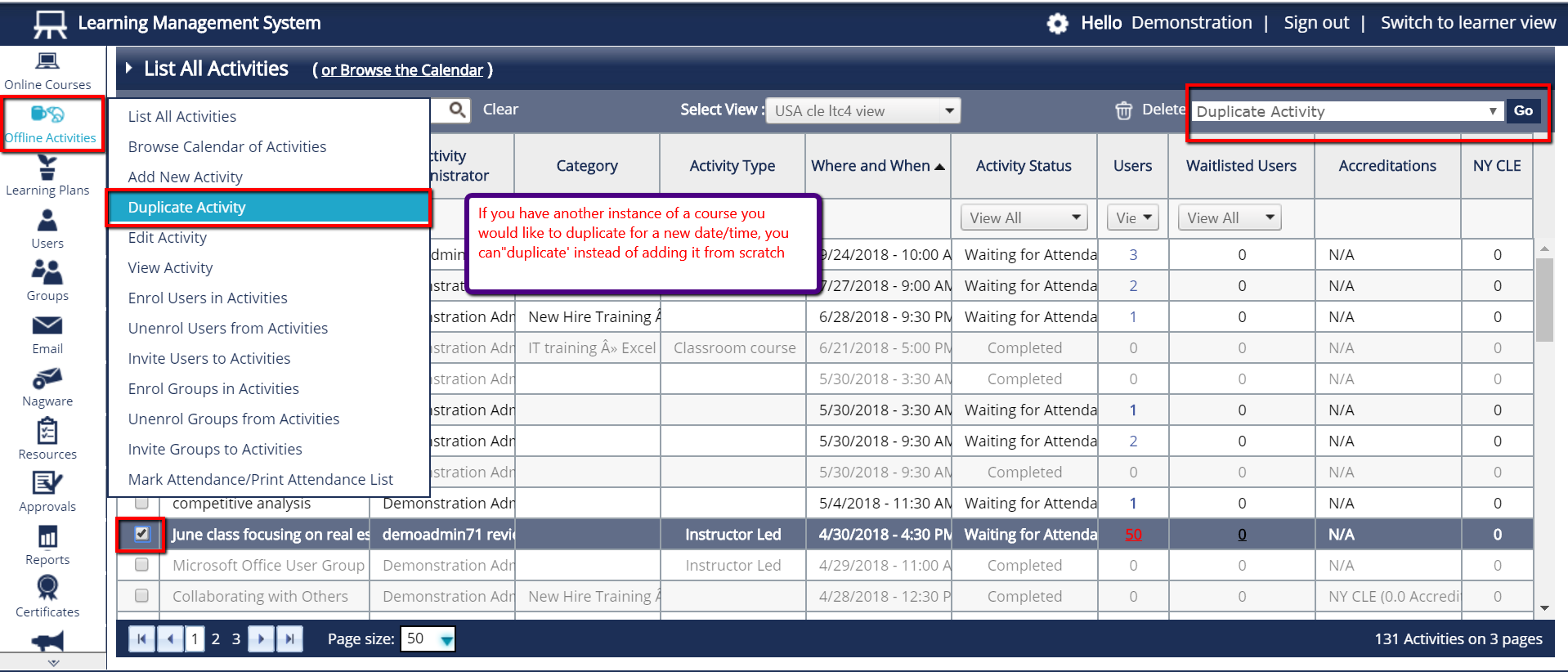Choose Add New Activity from menu
The image size is (1568, 672).
coord(186,177)
